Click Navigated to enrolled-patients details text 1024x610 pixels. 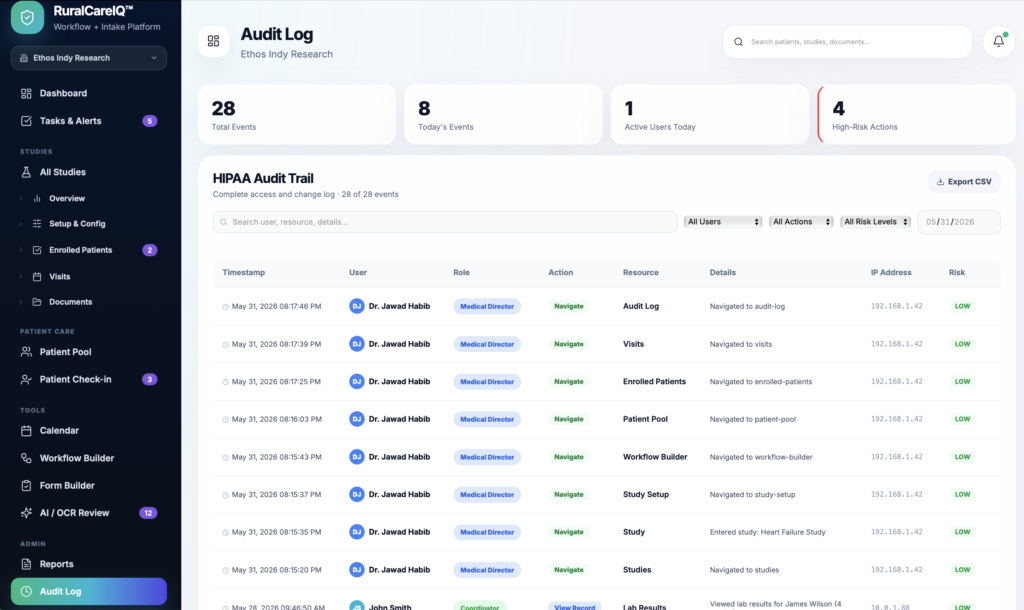761,382
